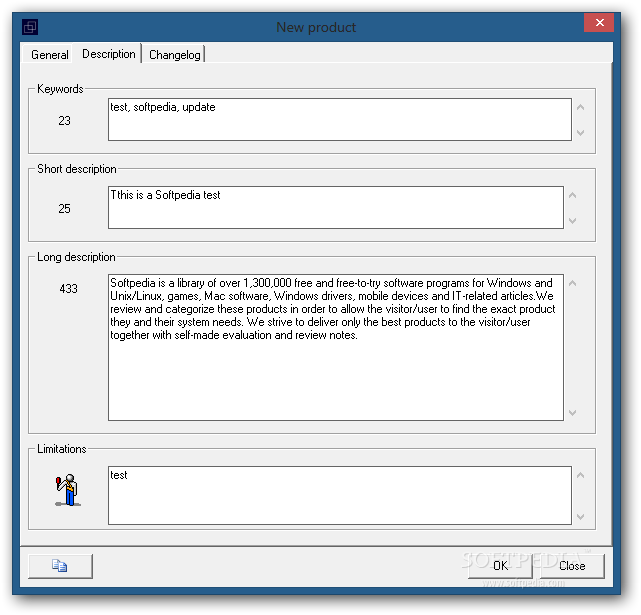Click inside the Long description text area
Viewport: 641px width, 615px height.
pyautogui.click(x=336, y=347)
